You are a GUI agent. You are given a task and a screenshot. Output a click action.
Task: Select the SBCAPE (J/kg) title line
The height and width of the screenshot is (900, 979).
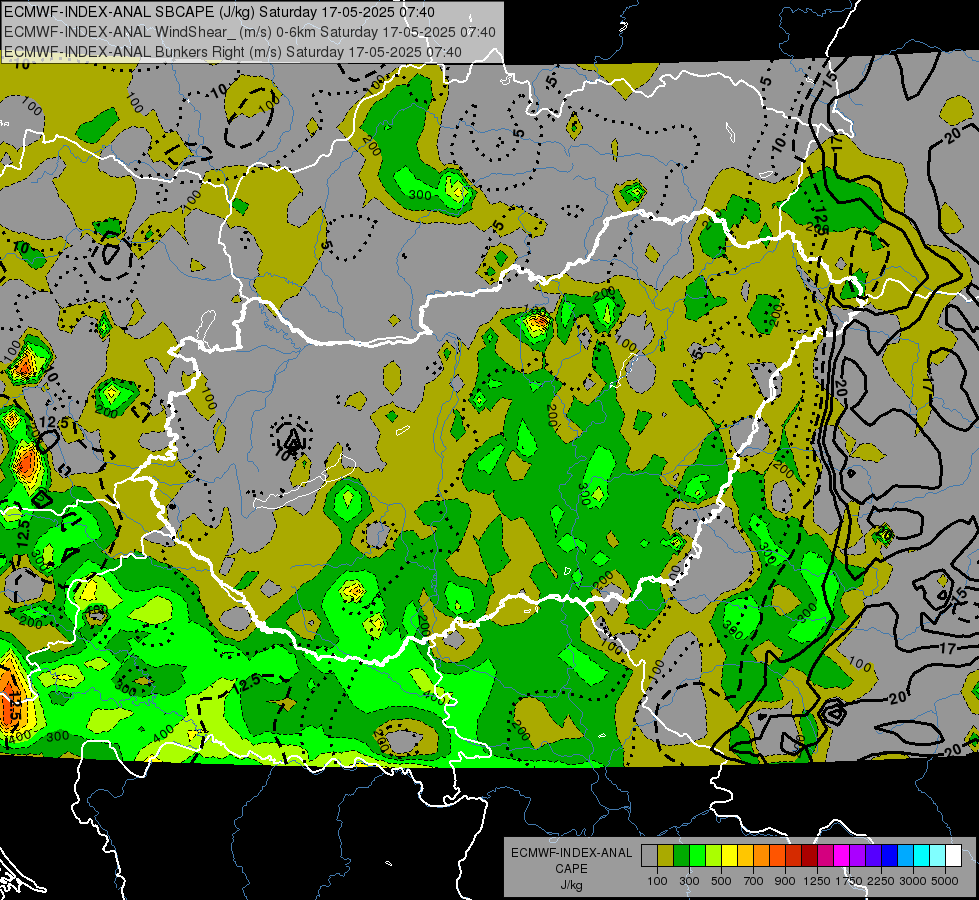(220, 12)
